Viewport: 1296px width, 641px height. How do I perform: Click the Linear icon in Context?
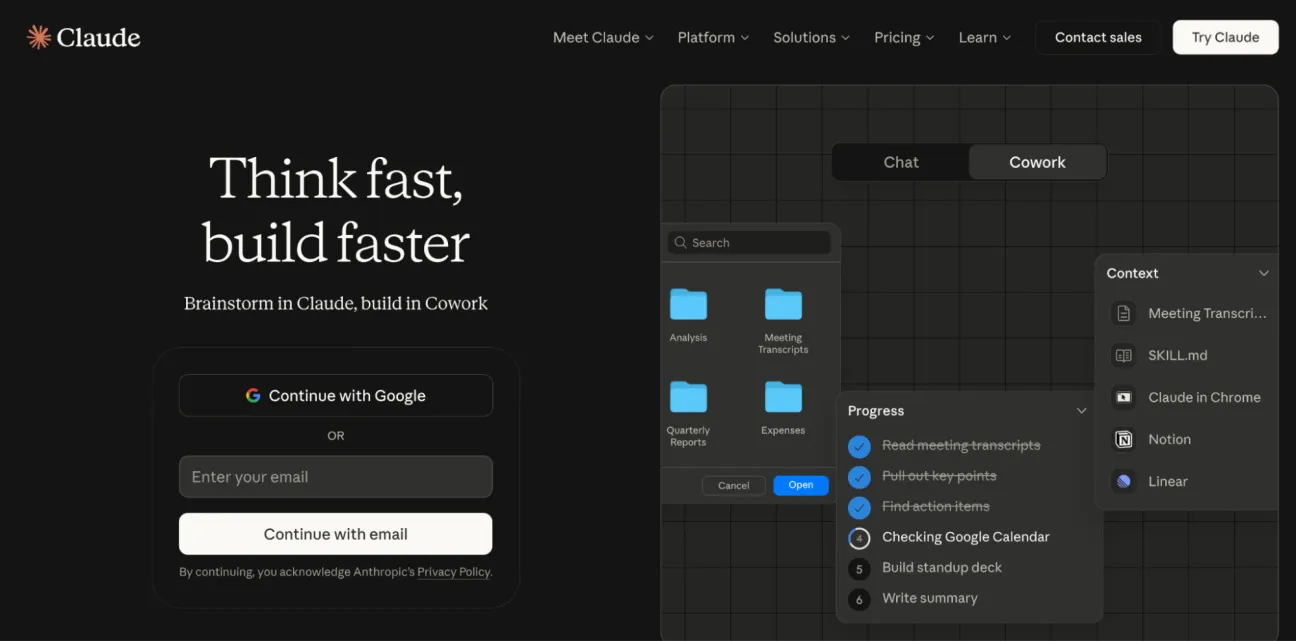pos(1124,481)
